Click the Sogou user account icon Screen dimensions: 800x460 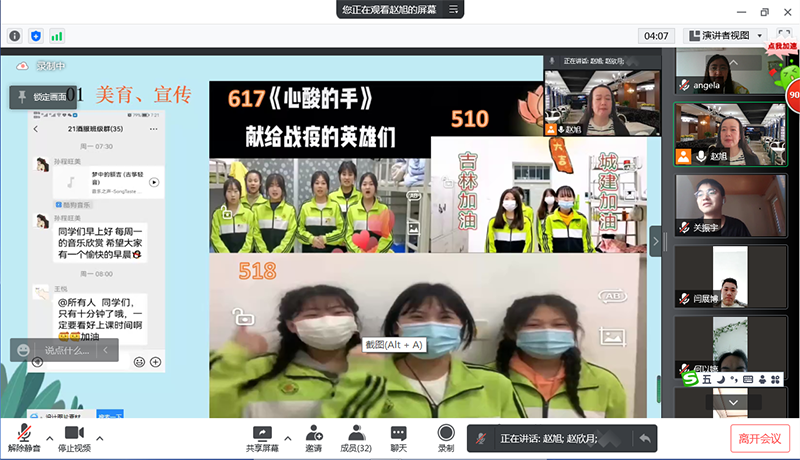(762, 379)
